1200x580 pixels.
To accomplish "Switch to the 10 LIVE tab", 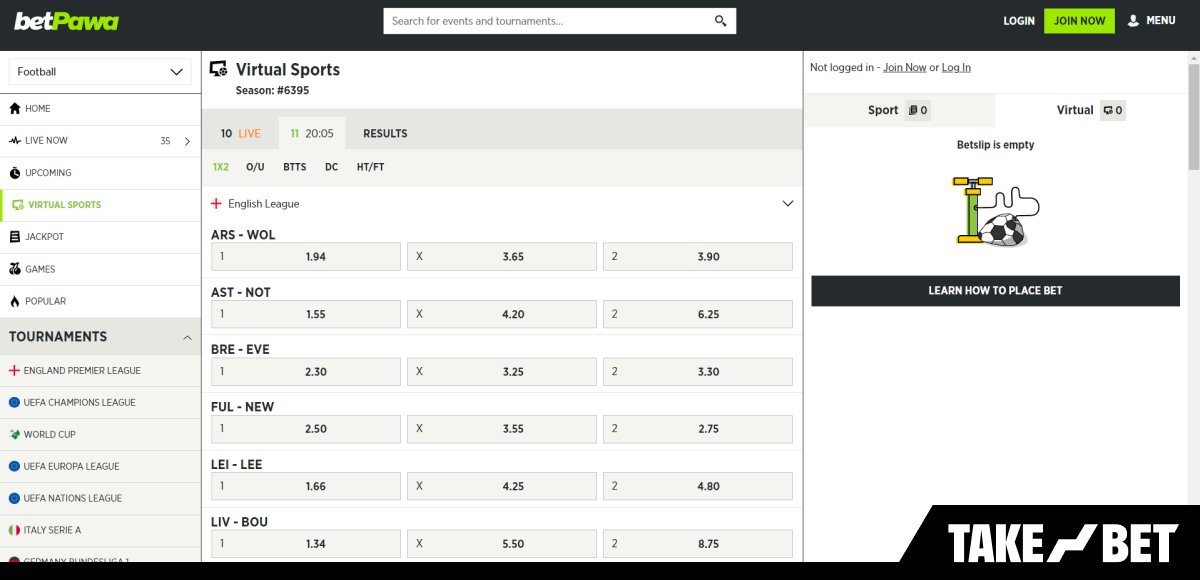I will (241, 133).
